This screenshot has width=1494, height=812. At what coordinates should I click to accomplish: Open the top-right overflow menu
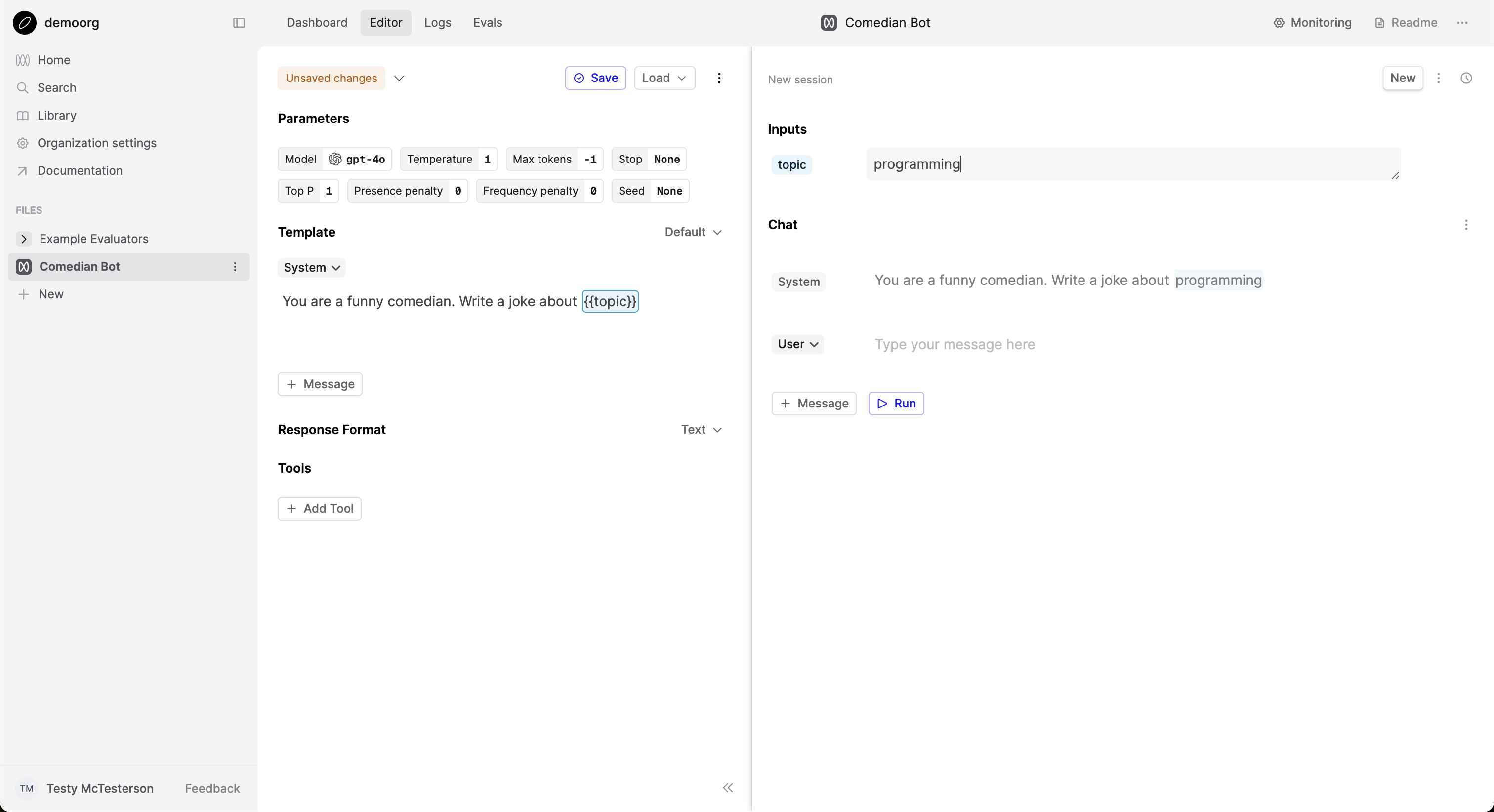1462,23
